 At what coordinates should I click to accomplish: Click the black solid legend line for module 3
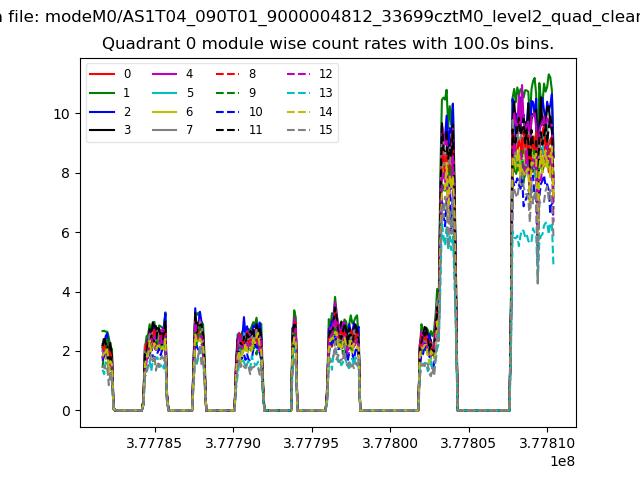click(x=102, y=130)
